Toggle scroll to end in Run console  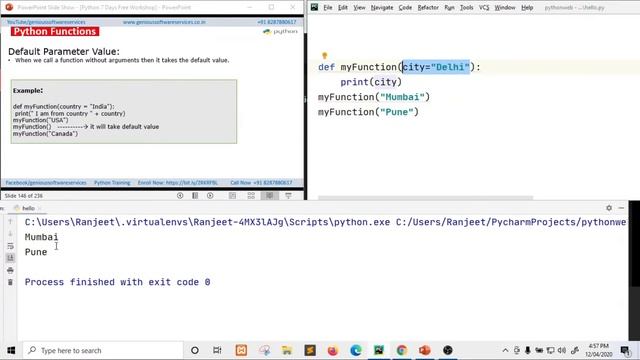tap(10, 258)
